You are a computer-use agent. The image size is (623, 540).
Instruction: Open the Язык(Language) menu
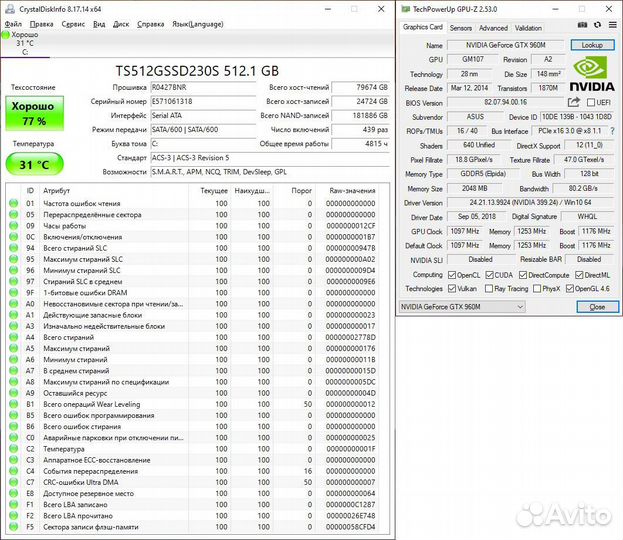[x=197, y=24]
